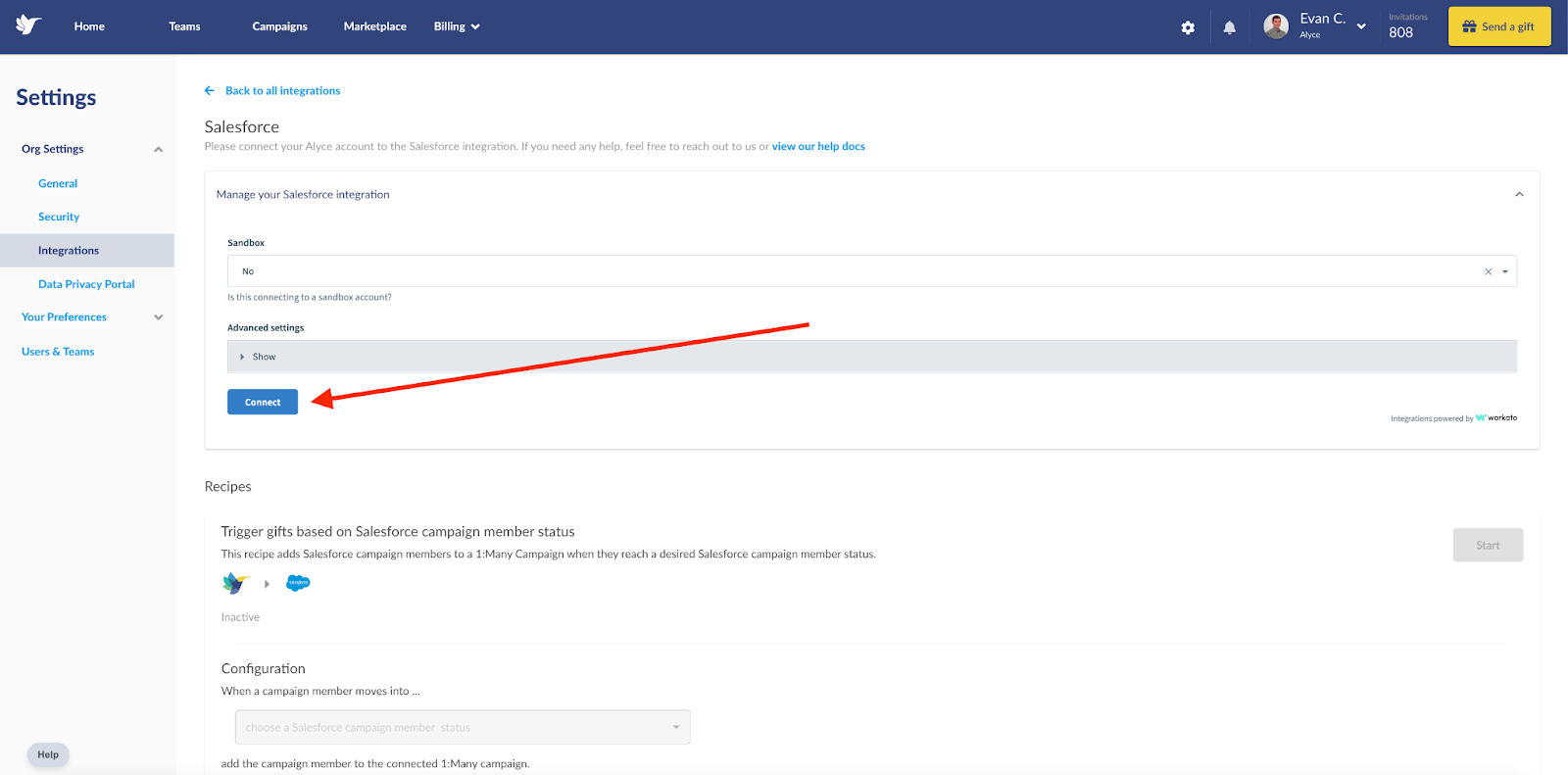1568x775 pixels.
Task: Expand Your Preferences section
Action: pyautogui.click(x=158, y=317)
